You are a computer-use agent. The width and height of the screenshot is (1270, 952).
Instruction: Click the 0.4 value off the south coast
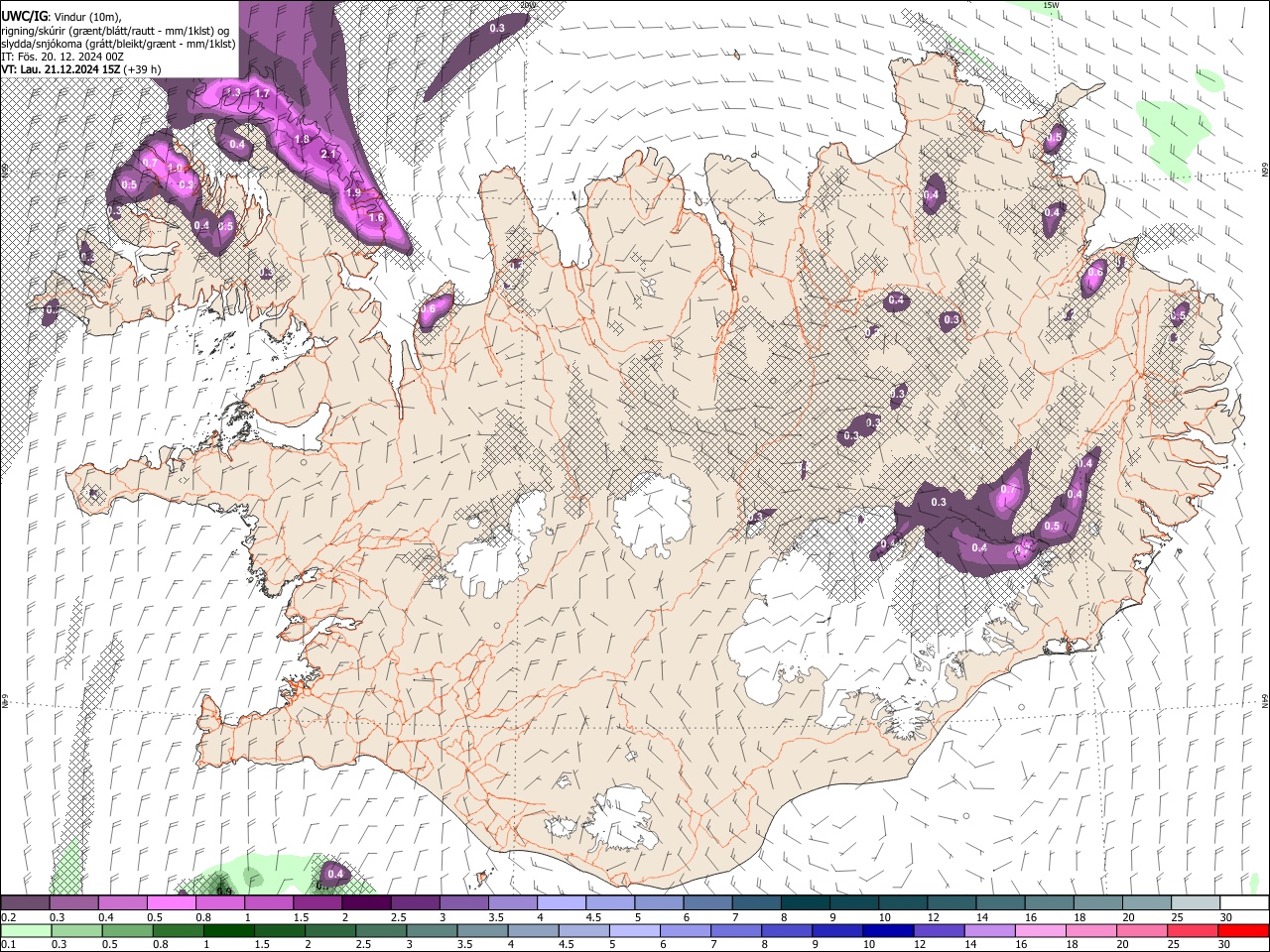pos(335,874)
